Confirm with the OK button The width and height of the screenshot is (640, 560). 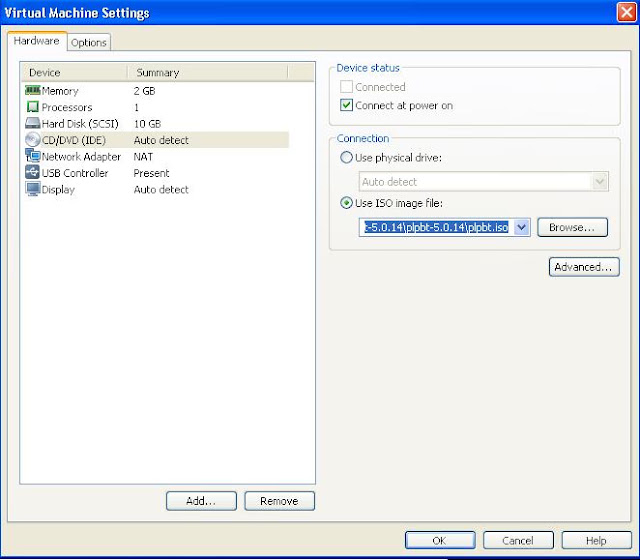[x=440, y=540]
